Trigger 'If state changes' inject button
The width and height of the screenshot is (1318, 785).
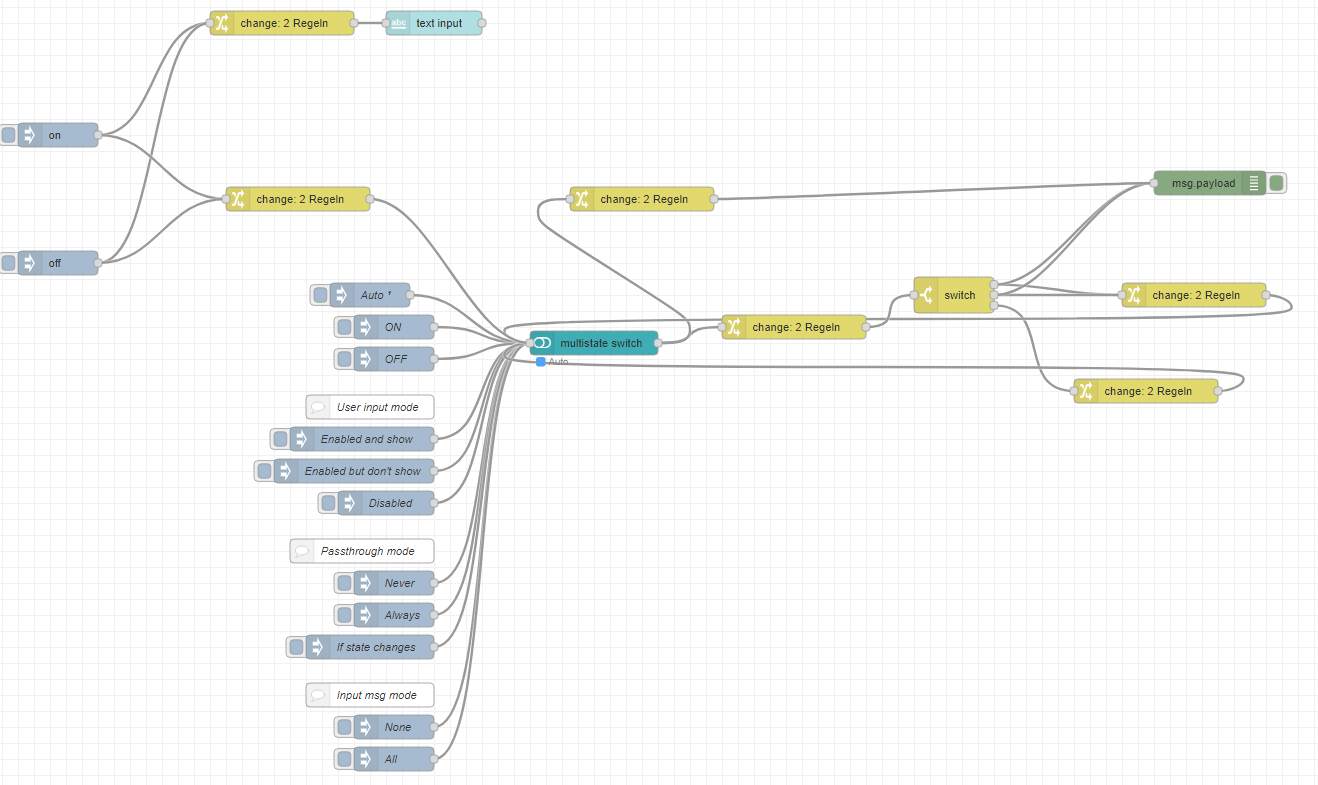(296, 647)
